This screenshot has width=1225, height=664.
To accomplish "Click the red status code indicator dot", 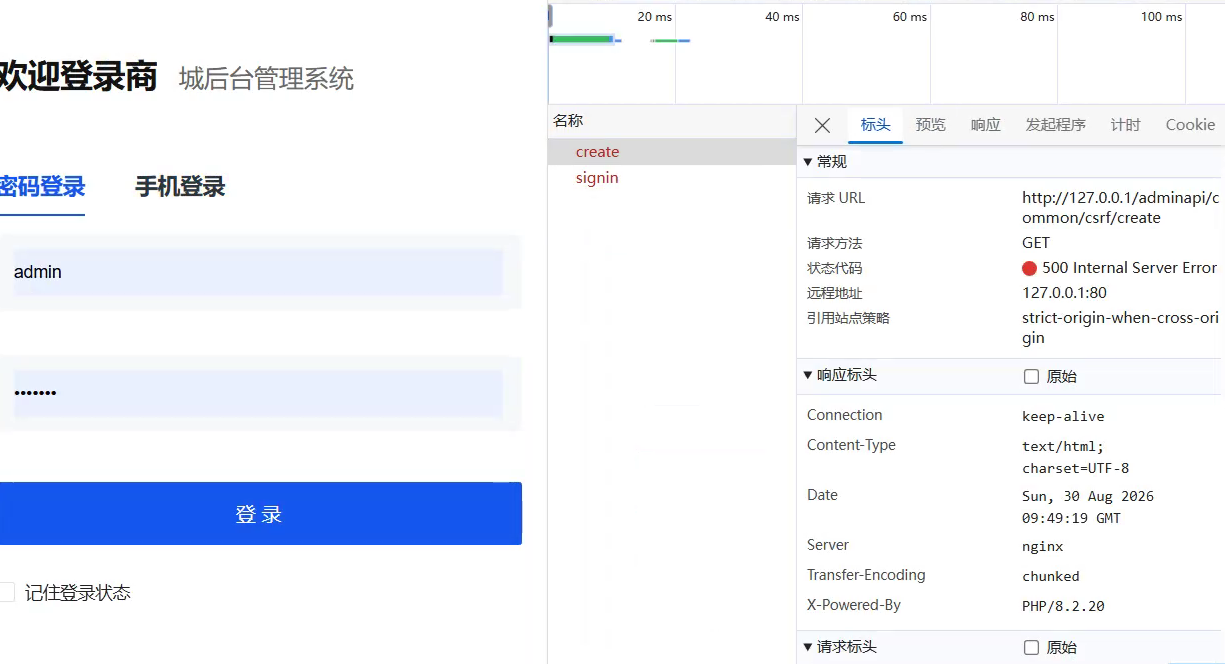I will [x=1029, y=268].
